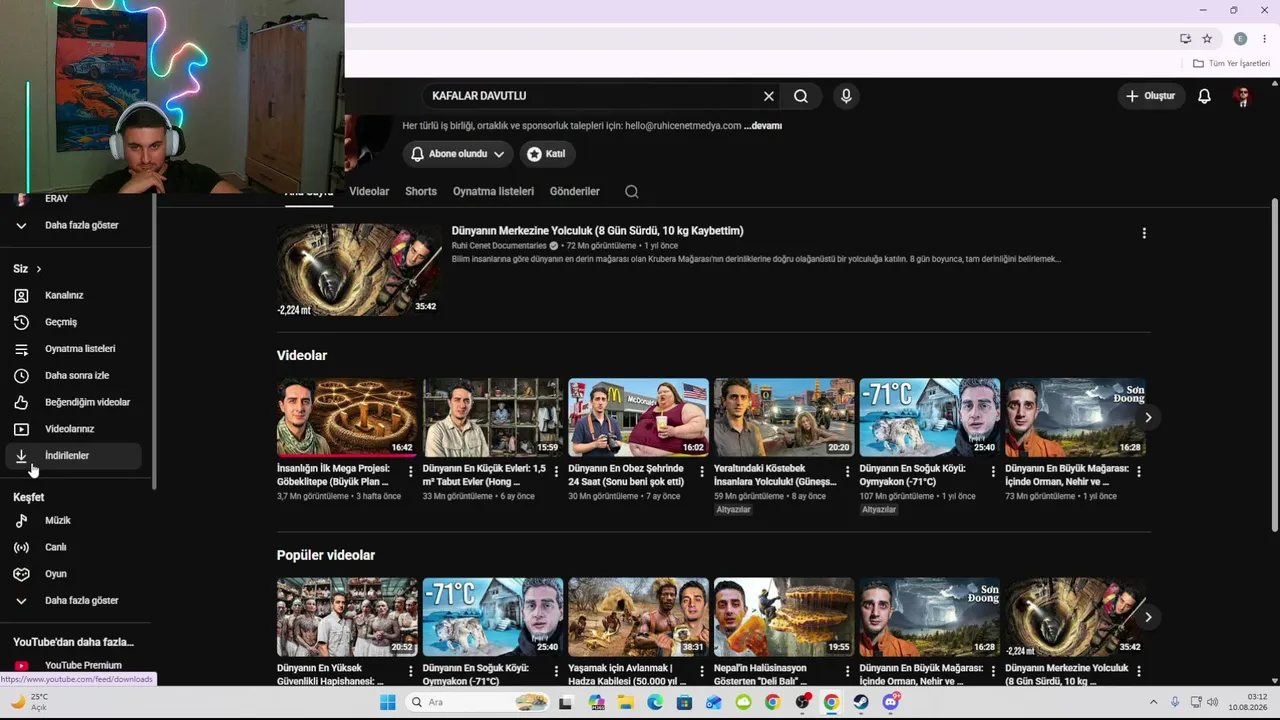Open the İndirilenler downloads page
1280x720 pixels.
[x=72, y=456]
